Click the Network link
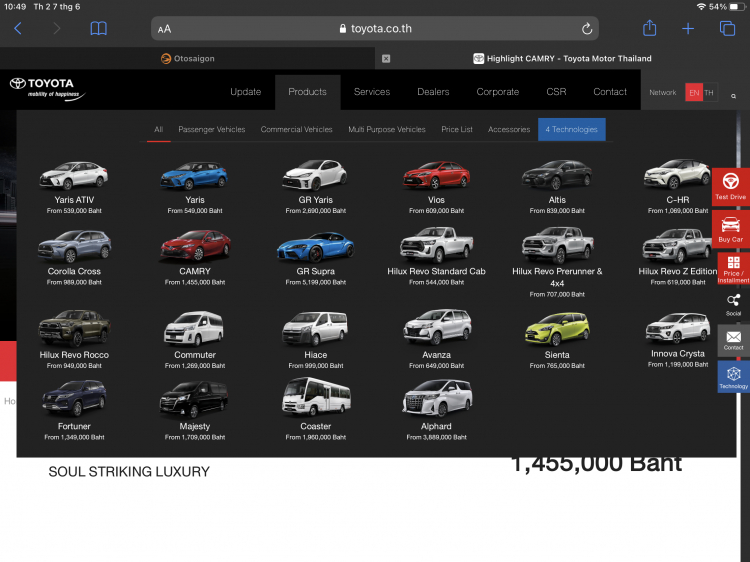Screen dimensions: 750x562 662,92
